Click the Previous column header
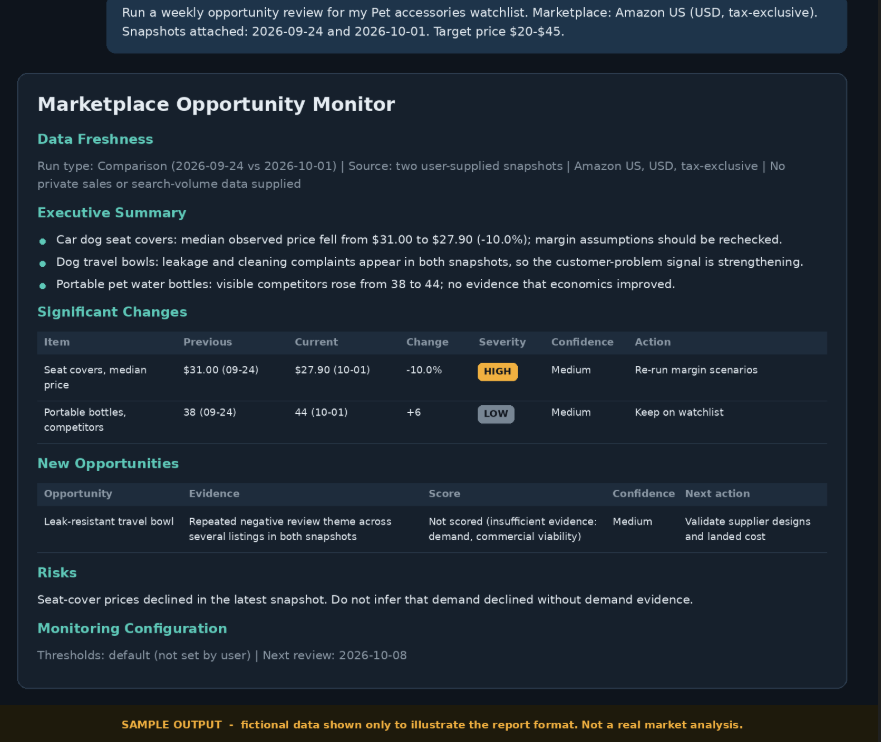 pos(207,342)
